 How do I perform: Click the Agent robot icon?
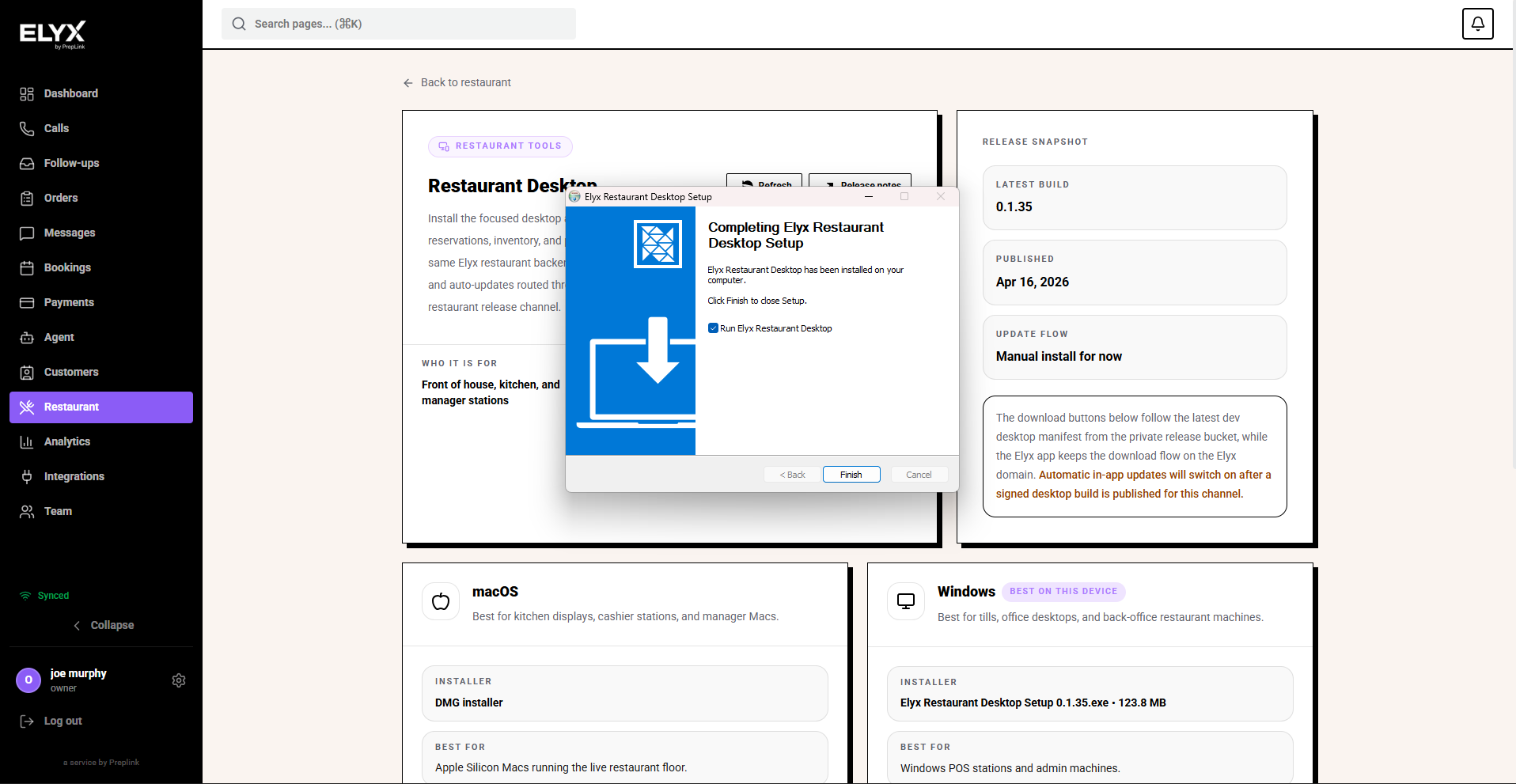27,338
